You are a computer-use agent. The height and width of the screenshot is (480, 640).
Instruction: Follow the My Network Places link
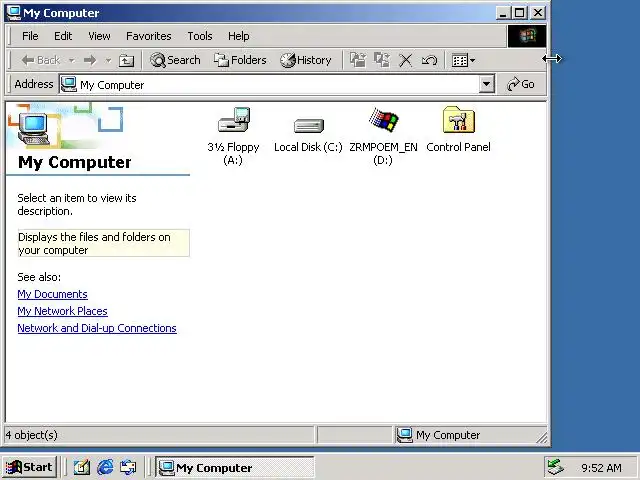click(62, 311)
